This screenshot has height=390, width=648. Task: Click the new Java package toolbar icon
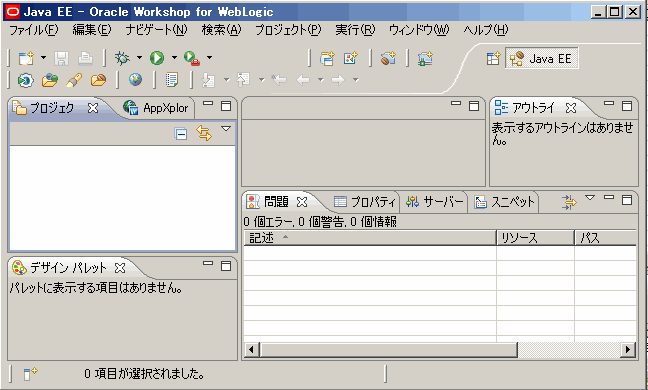coord(327,58)
